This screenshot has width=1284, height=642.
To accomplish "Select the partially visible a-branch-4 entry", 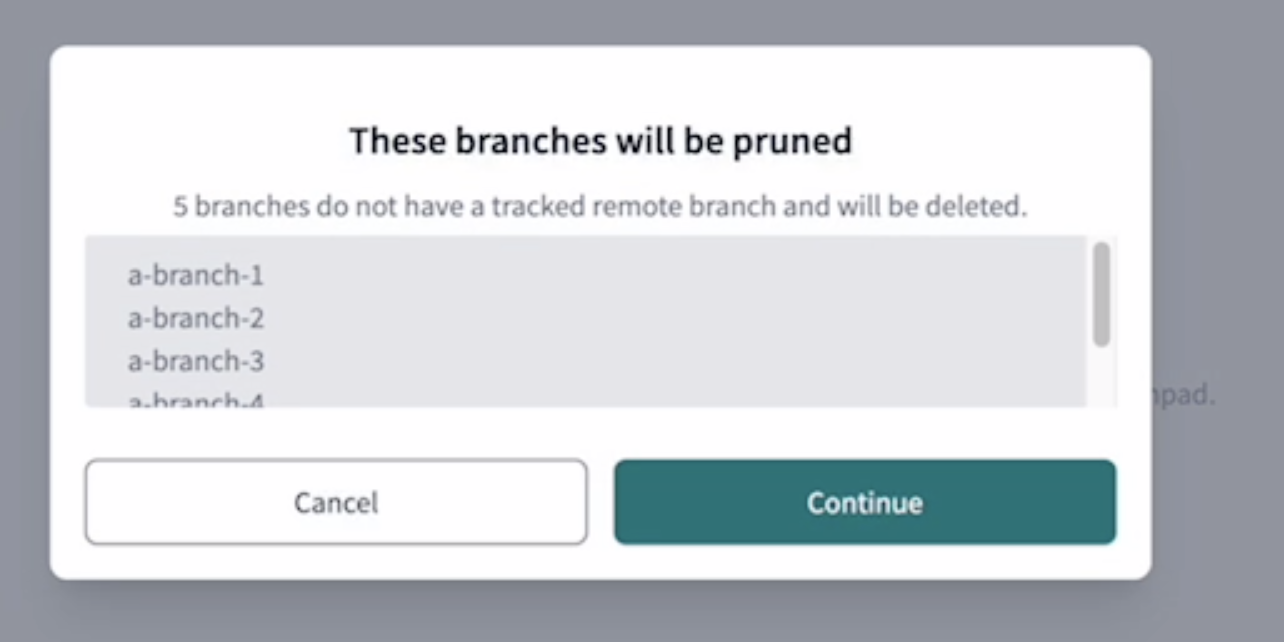I will (x=195, y=398).
